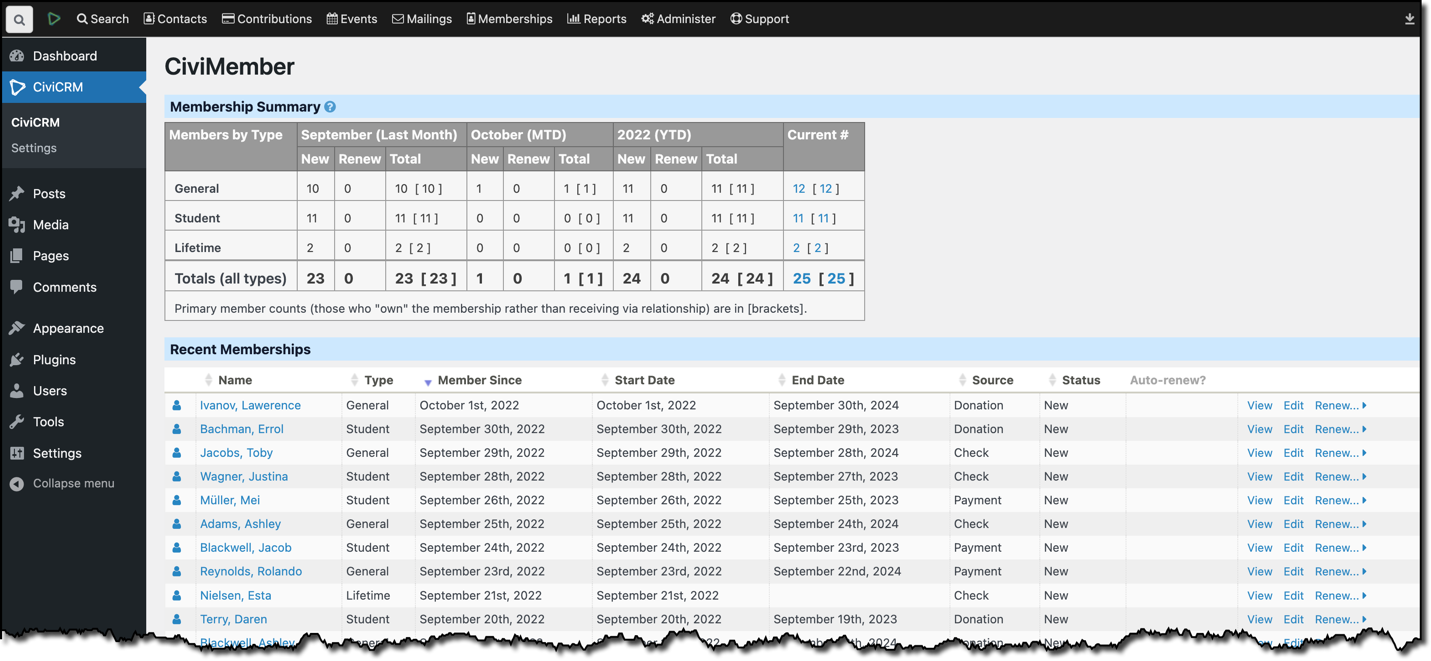Open total current members count 25
Image resolution: width=1431 pixels, height=661 pixels.
(802, 279)
